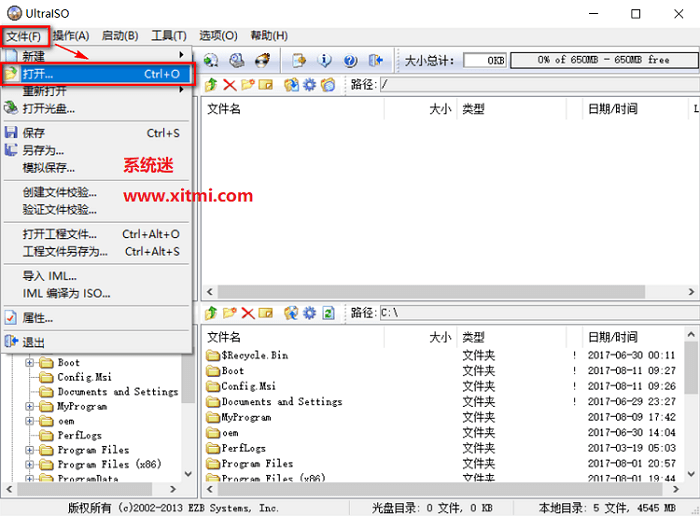Click the image pane path field
This screenshot has height=516, width=700.
(540, 84)
